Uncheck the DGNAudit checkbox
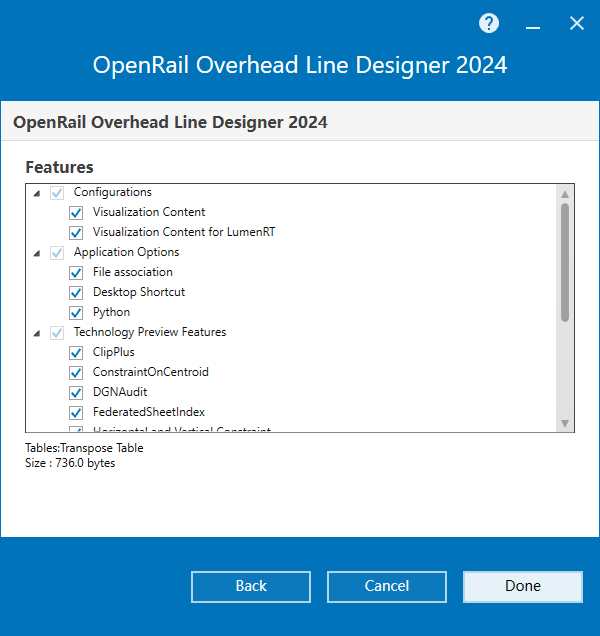This screenshot has width=600, height=636. coord(76,393)
